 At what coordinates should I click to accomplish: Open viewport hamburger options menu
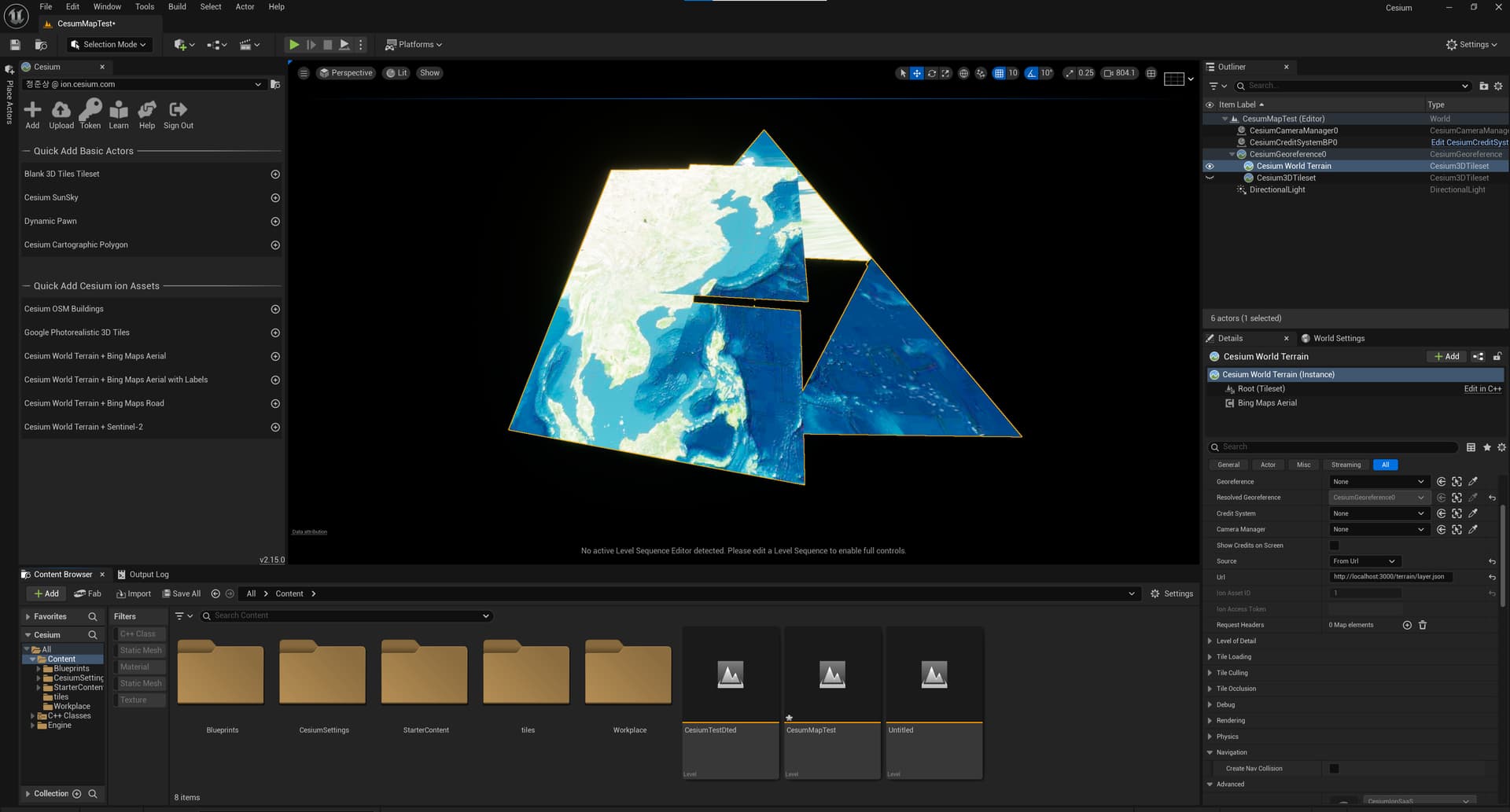click(304, 73)
